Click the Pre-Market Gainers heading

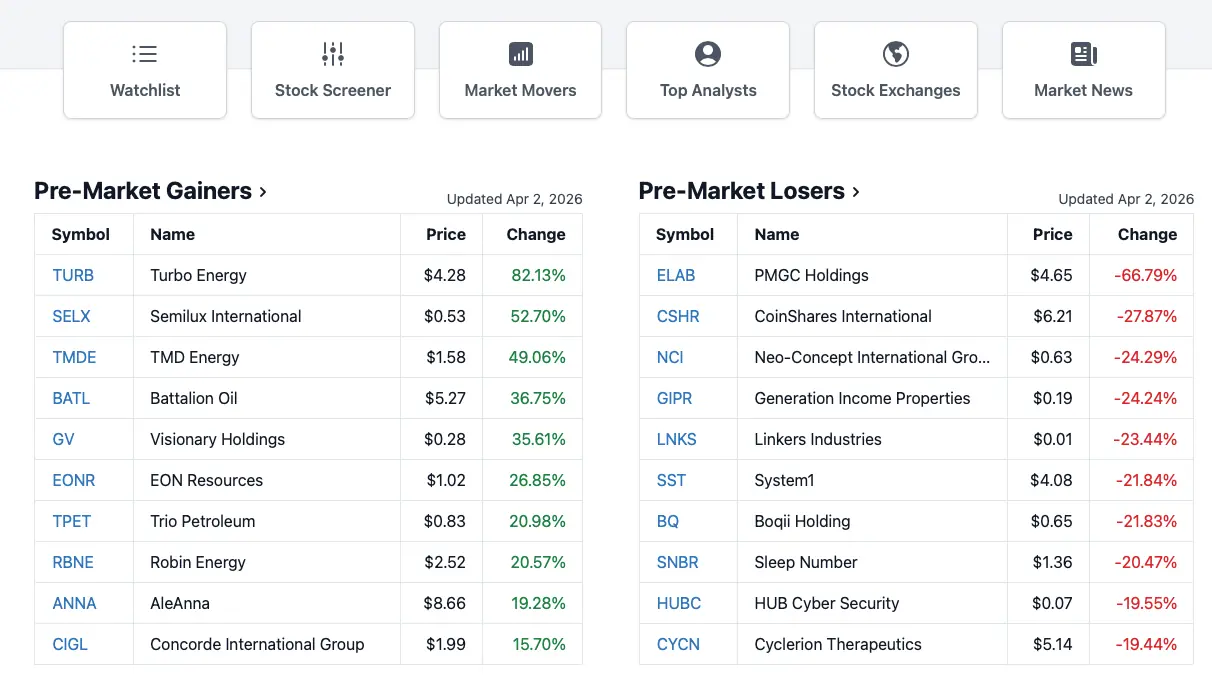[x=142, y=191]
